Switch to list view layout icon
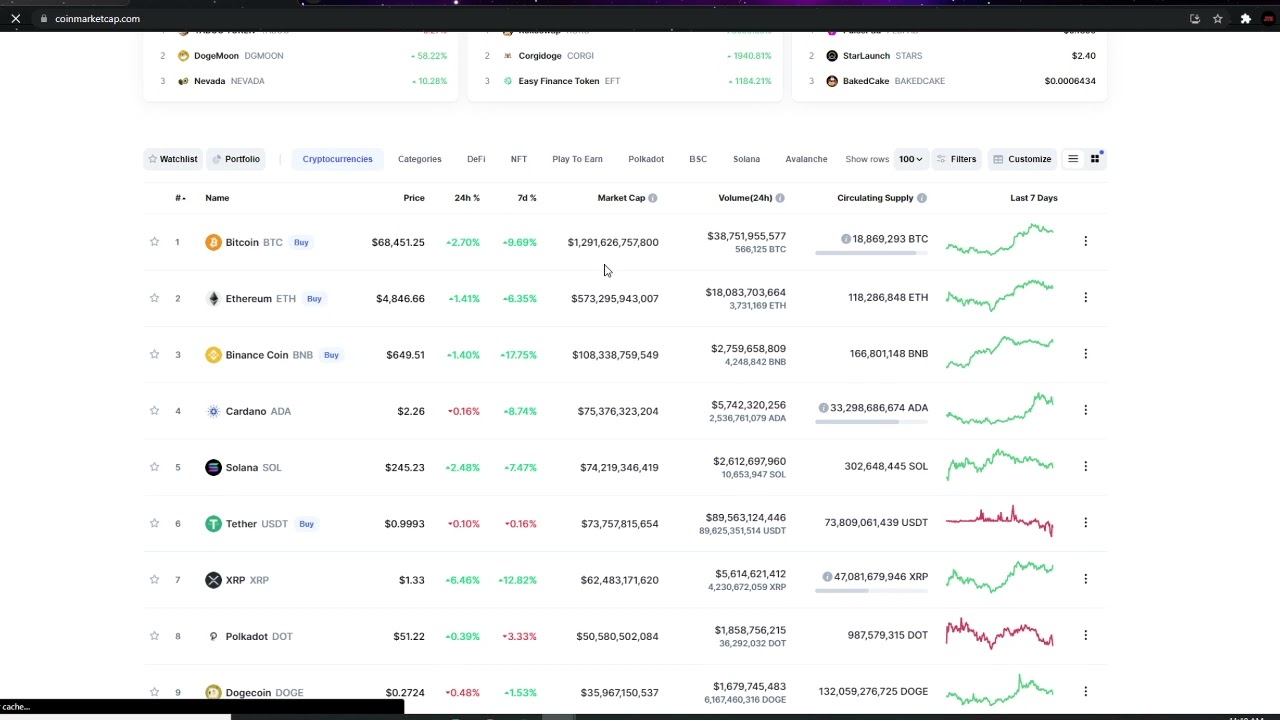The height and width of the screenshot is (720, 1280). click(x=1073, y=159)
